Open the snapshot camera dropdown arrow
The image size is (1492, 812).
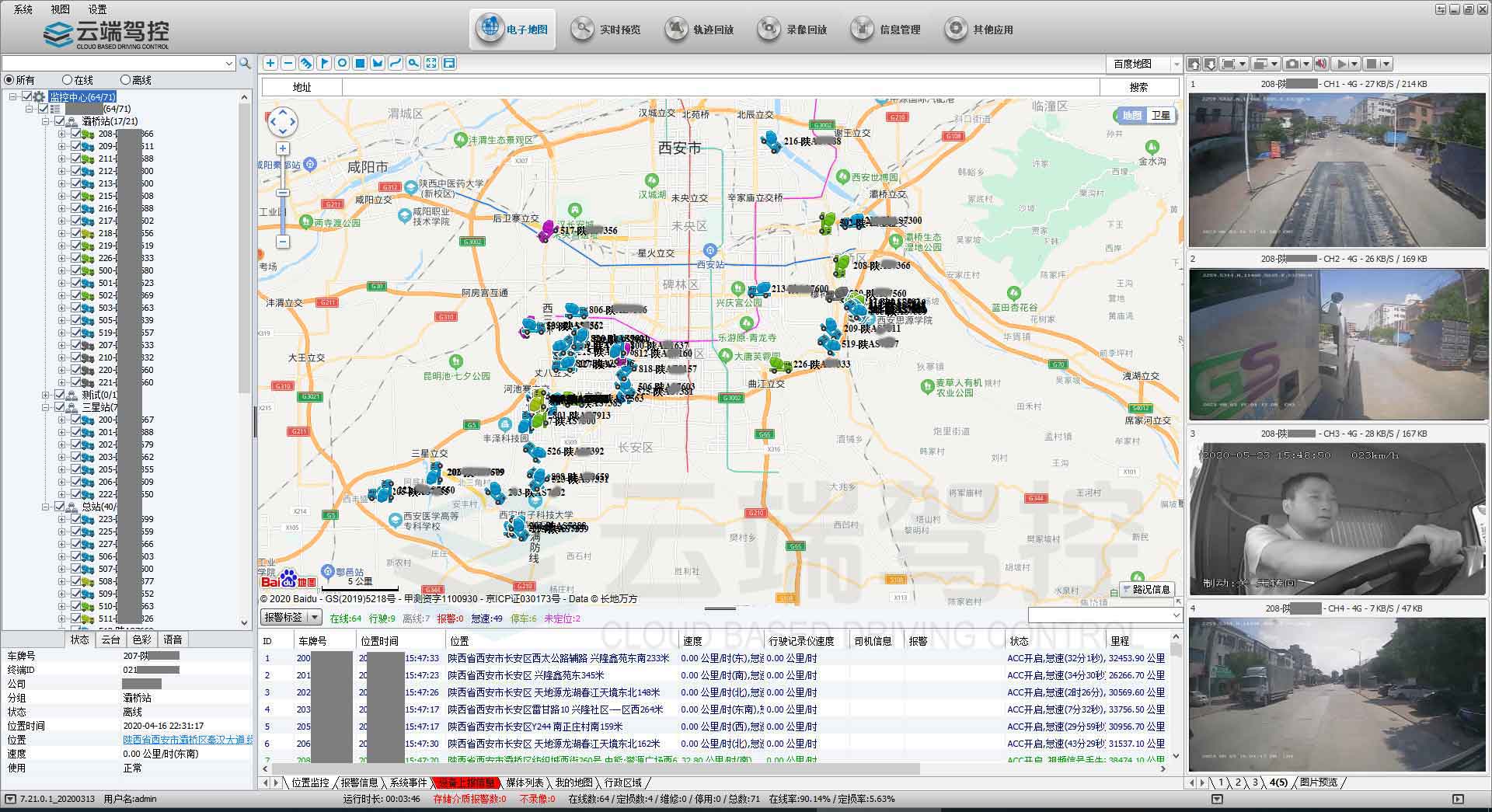coord(1305,64)
